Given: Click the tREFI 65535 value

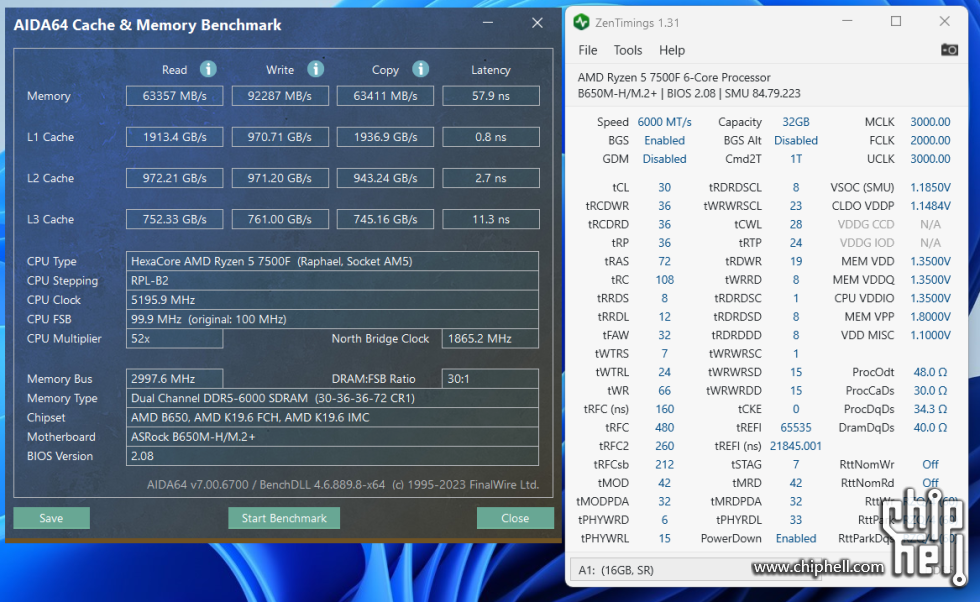Looking at the screenshot, I should pos(796,428).
